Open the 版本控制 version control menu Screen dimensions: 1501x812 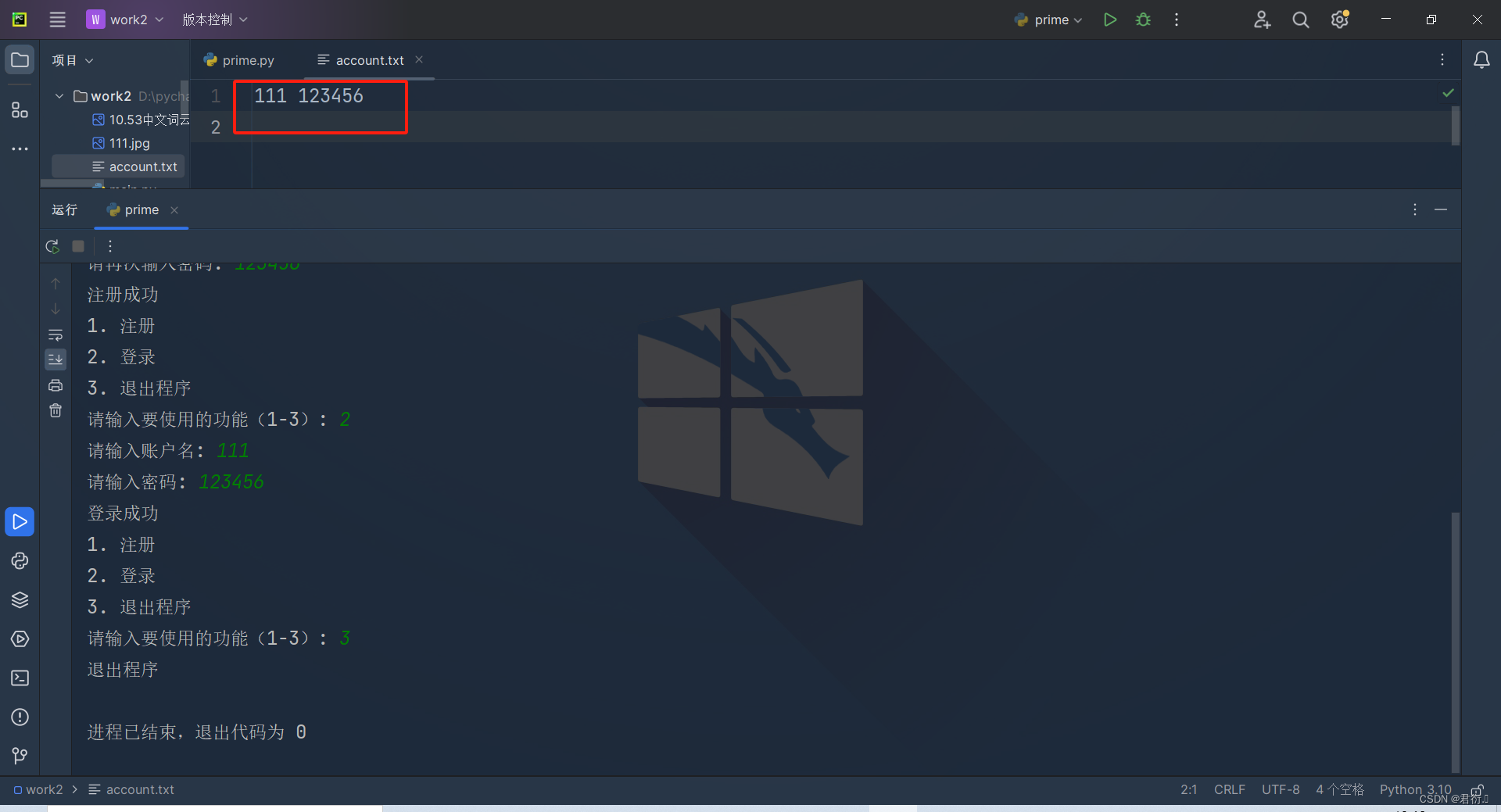coord(214,20)
